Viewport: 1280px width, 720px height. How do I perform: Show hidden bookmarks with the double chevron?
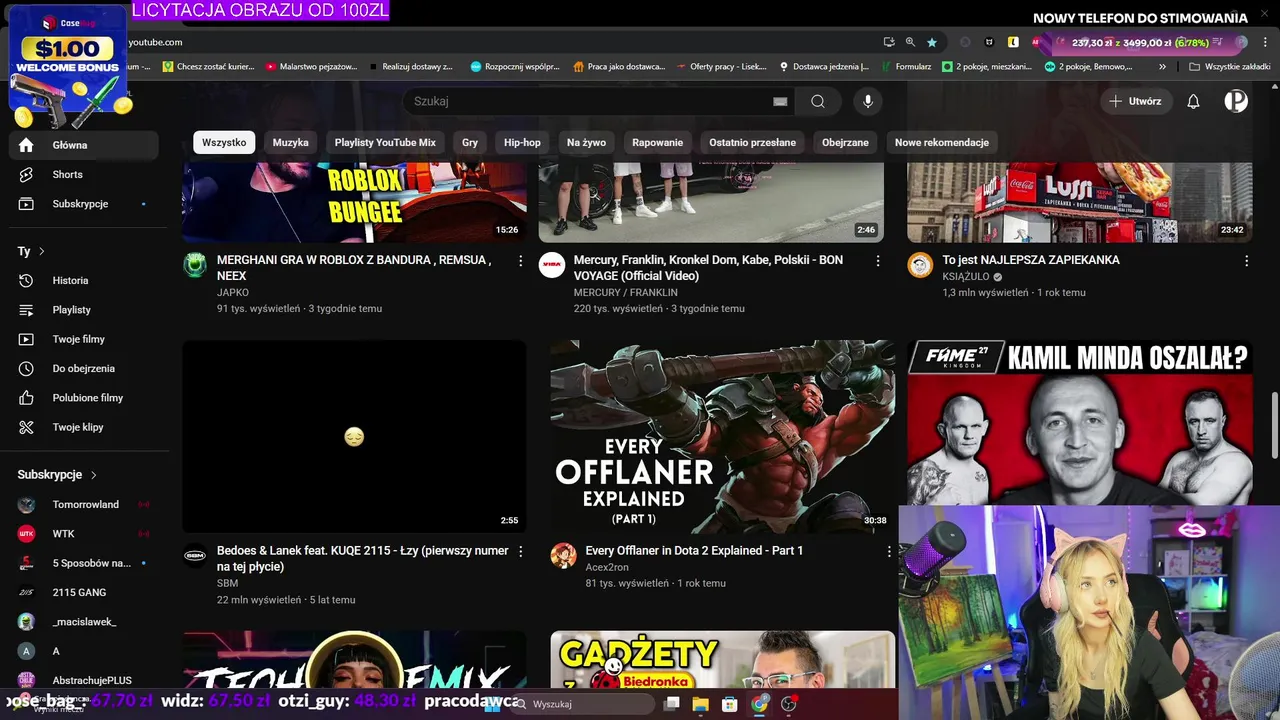1162,67
